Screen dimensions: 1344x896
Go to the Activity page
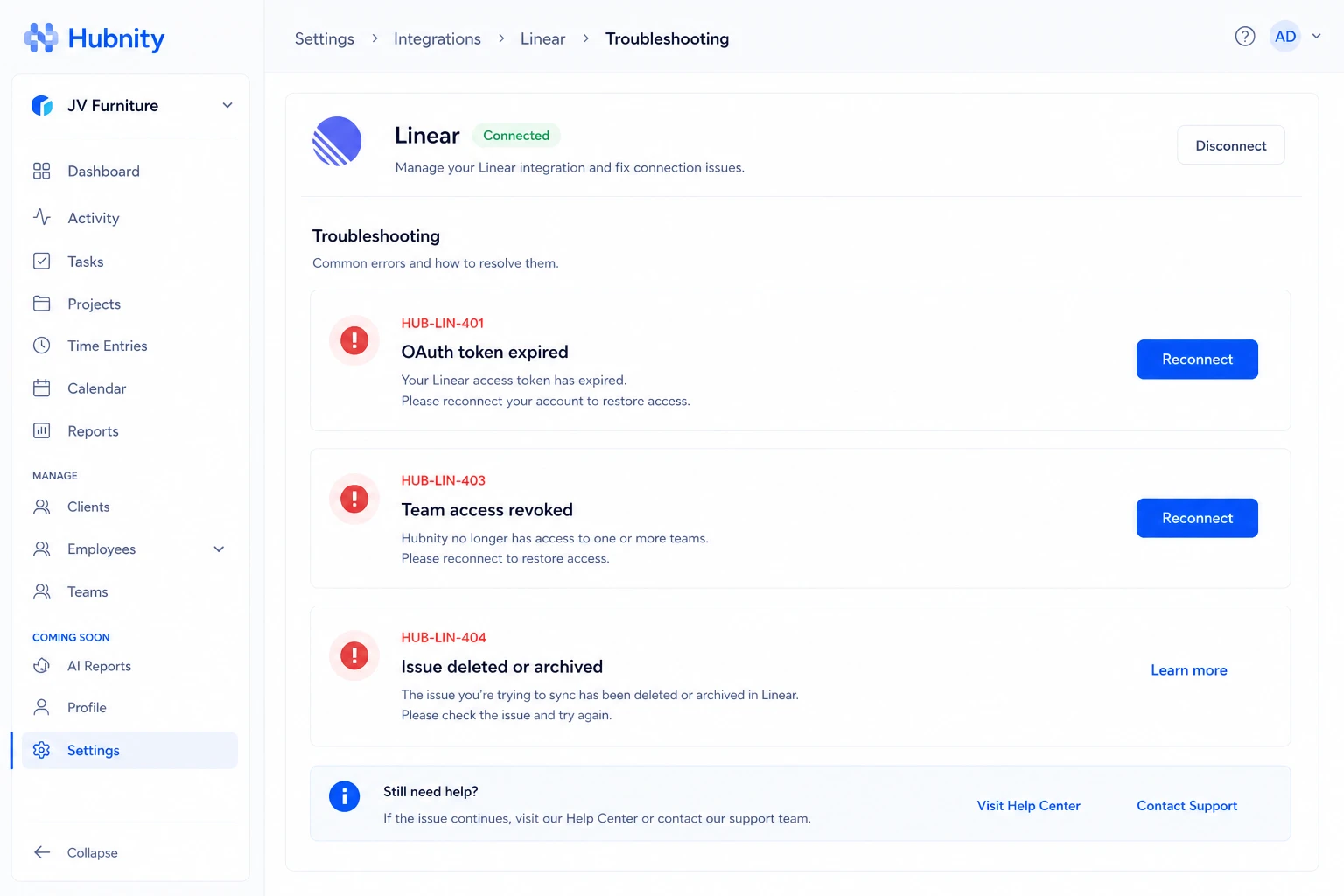click(129, 217)
